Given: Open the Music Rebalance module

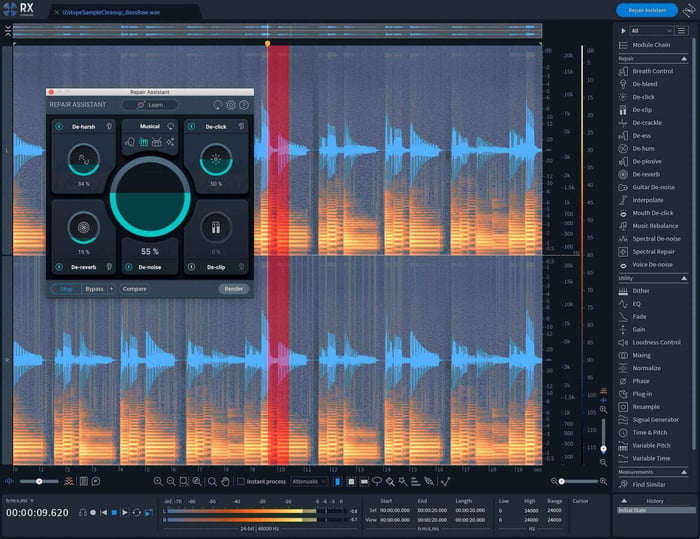Looking at the screenshot, I should (648, 226).
